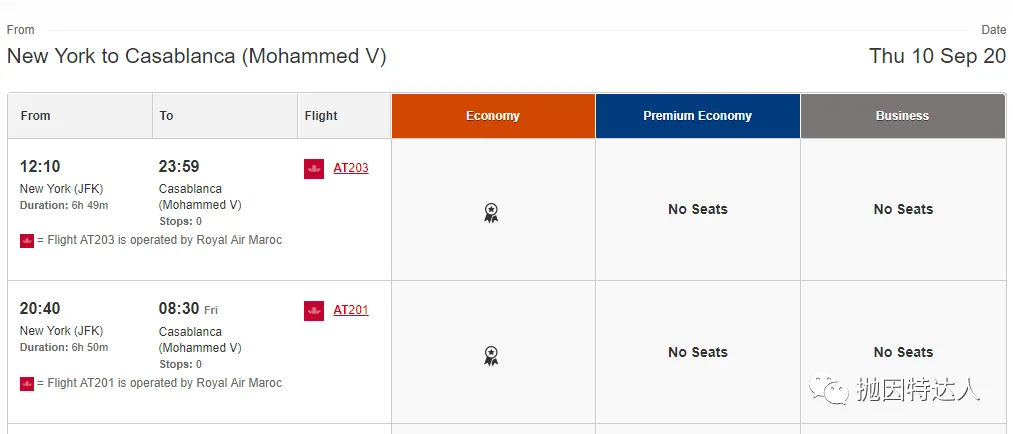Image resolution: width=1013 pixels, height=434 pixels.
Task: Open flight AT201 details link
Action: point(351,310)
